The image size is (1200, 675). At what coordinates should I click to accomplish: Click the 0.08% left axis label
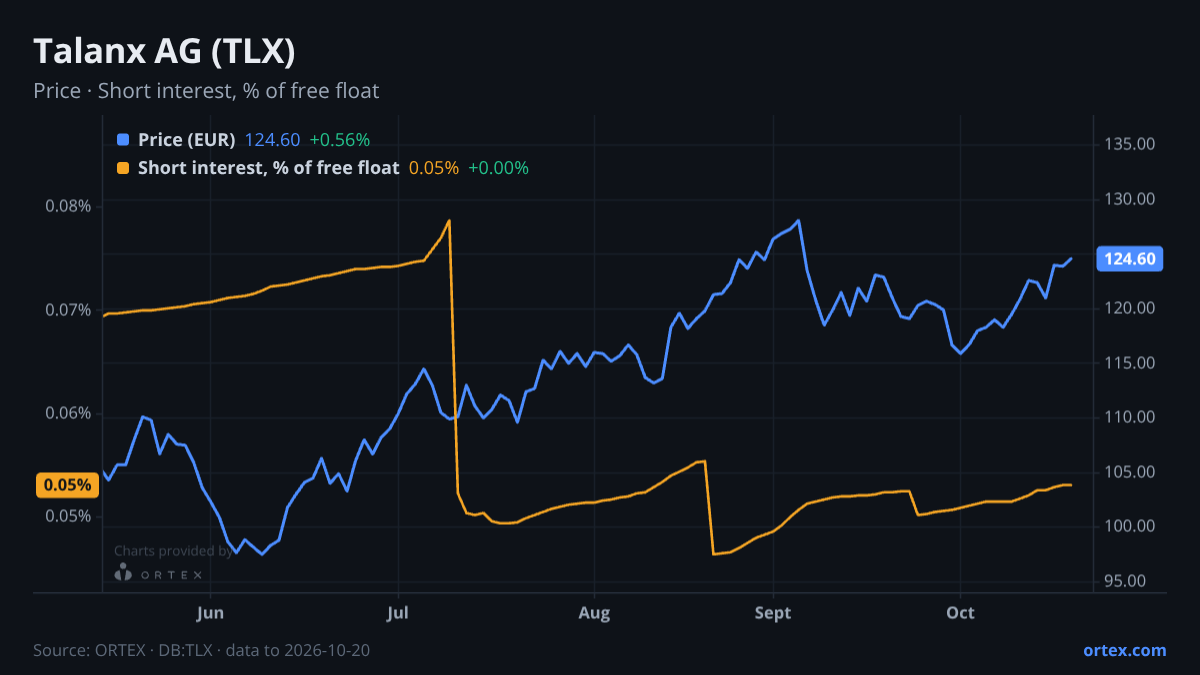[x=68, y=206]
